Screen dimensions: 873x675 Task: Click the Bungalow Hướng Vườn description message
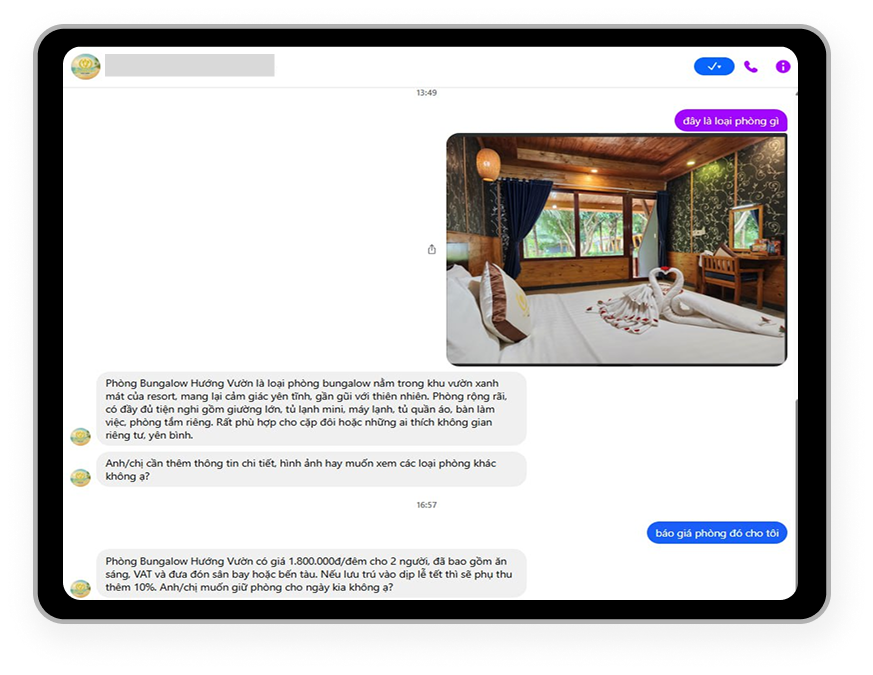[311, 409]
